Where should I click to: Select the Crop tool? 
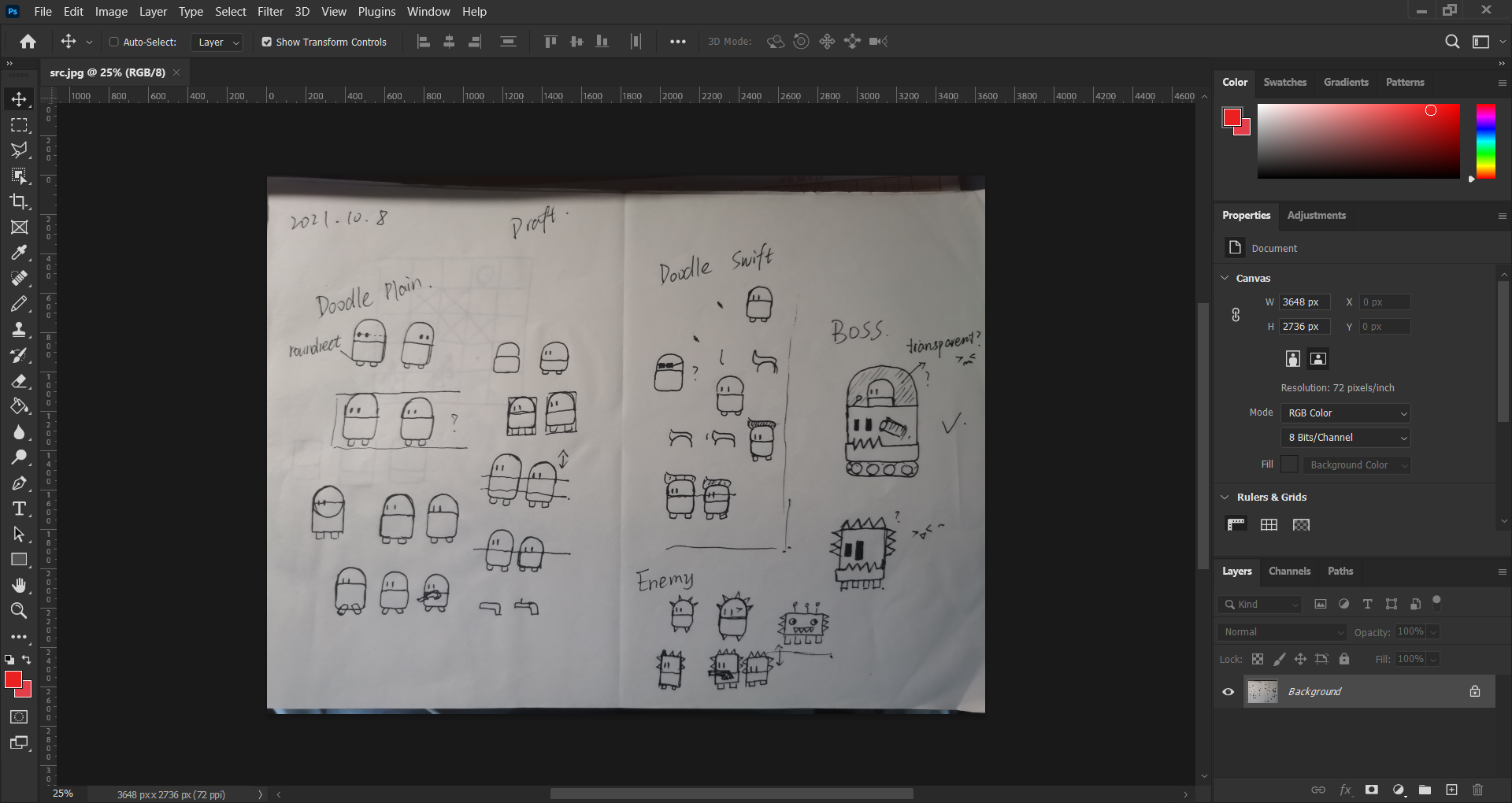tap(19, 202)
